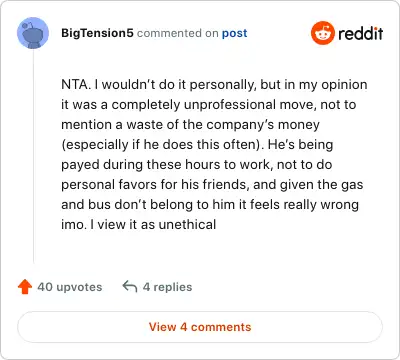Open the "4 replies" label
The image size is (400, 360).
pos(167,287)
